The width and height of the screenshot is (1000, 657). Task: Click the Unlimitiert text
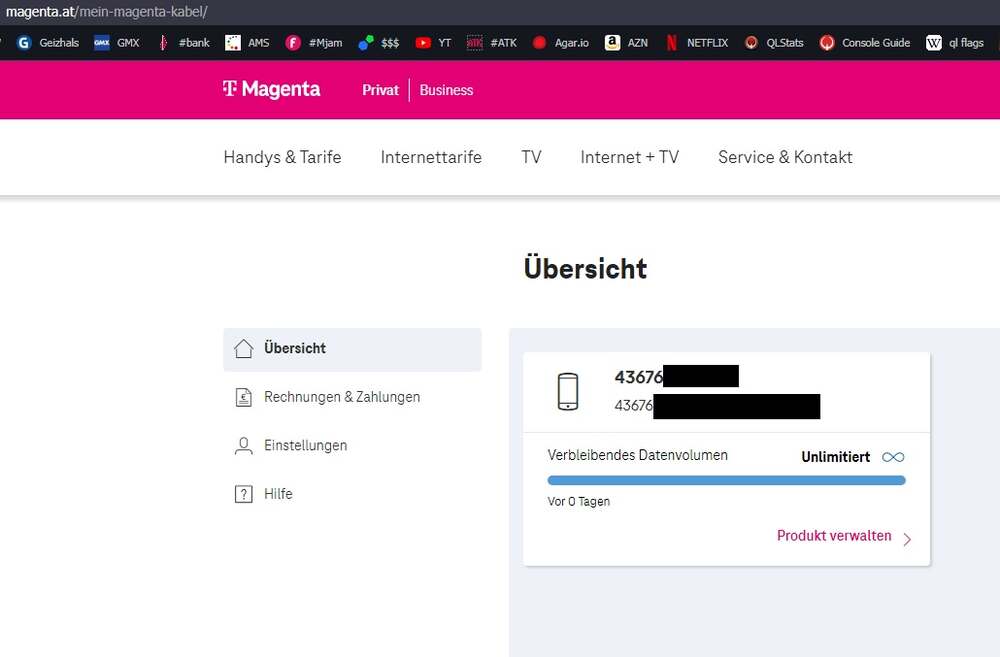(835, 457)
